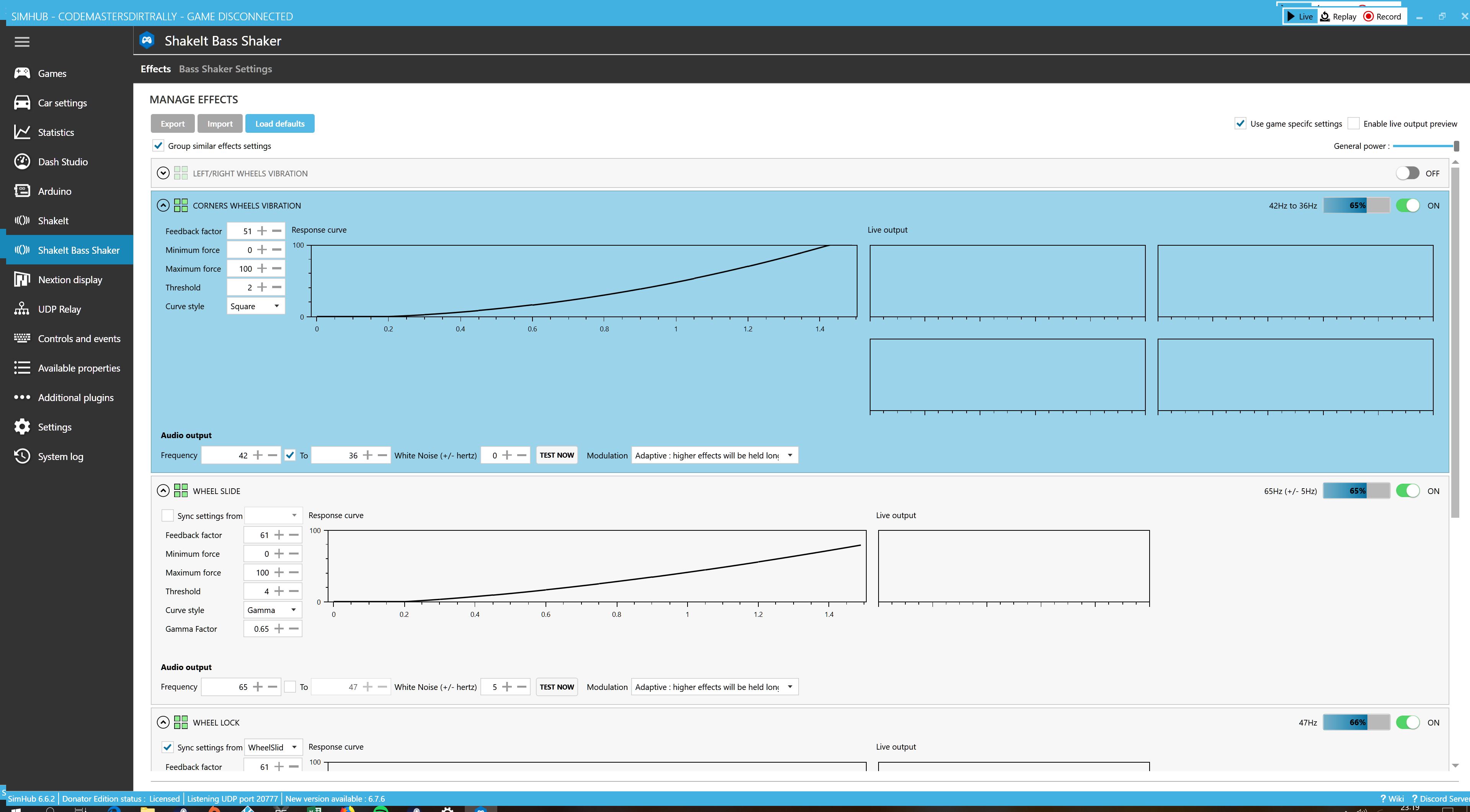Click the collapse arrow for CORNERS WHEELS VIBRATION
Image resolution: width=1470 pixels, height=812 pixels.
point(163,205)
